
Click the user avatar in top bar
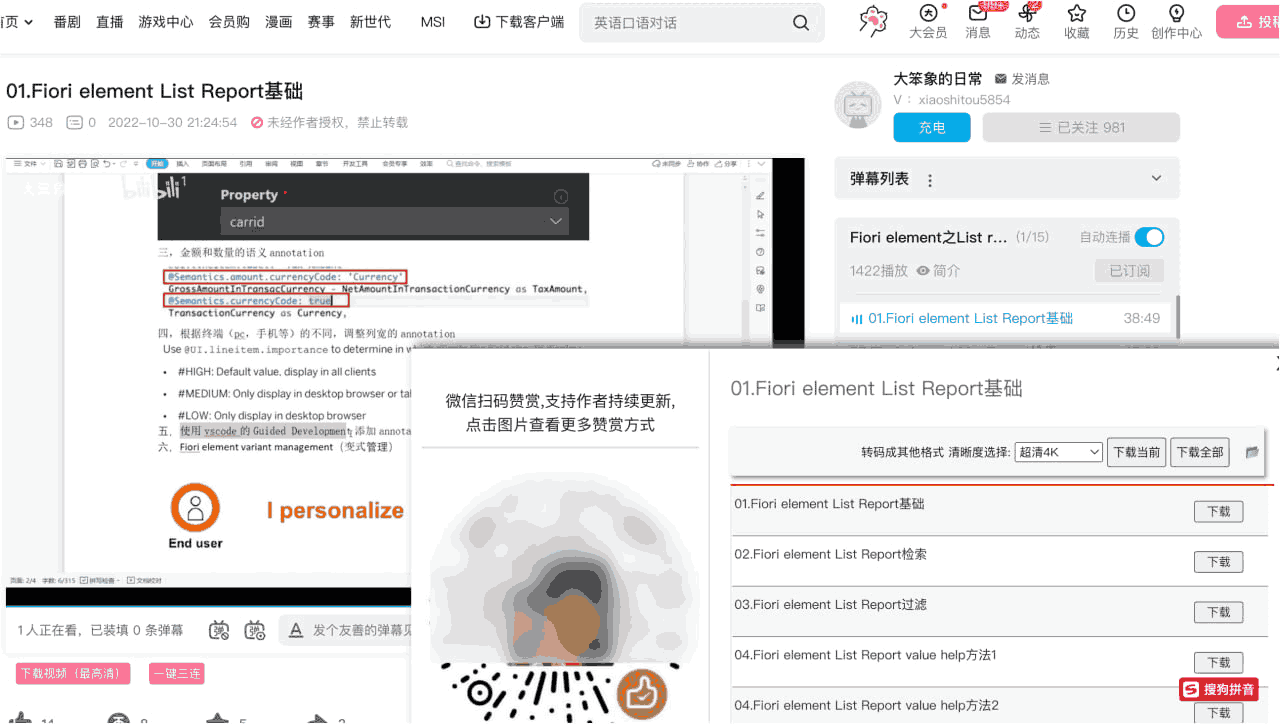(x=874, y=21)
